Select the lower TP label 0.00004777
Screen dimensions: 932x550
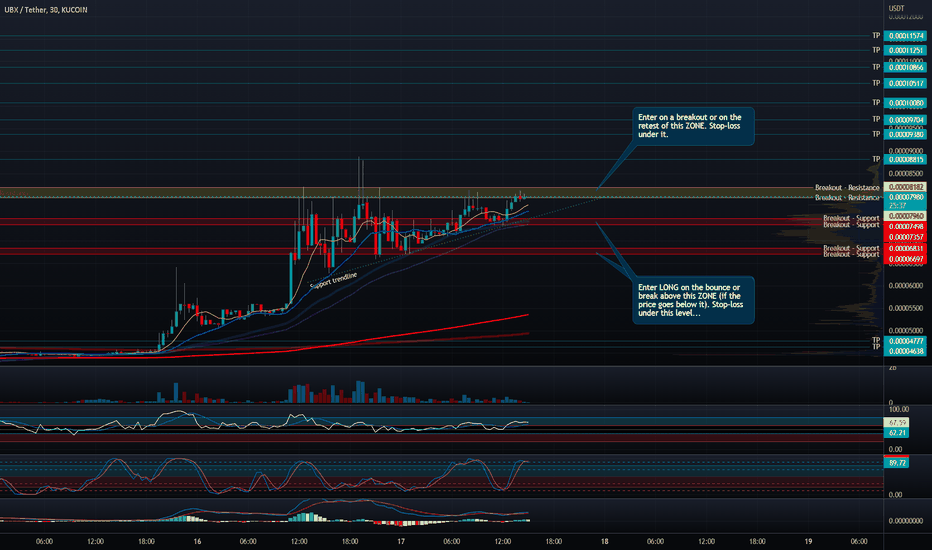pyautogui.click(x=905, y=341)
